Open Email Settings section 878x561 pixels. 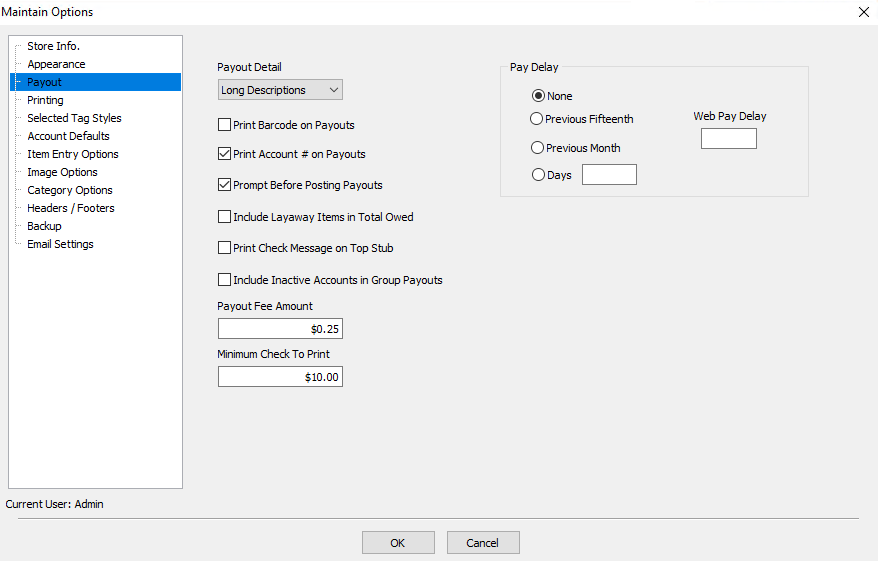click(60, 244)
